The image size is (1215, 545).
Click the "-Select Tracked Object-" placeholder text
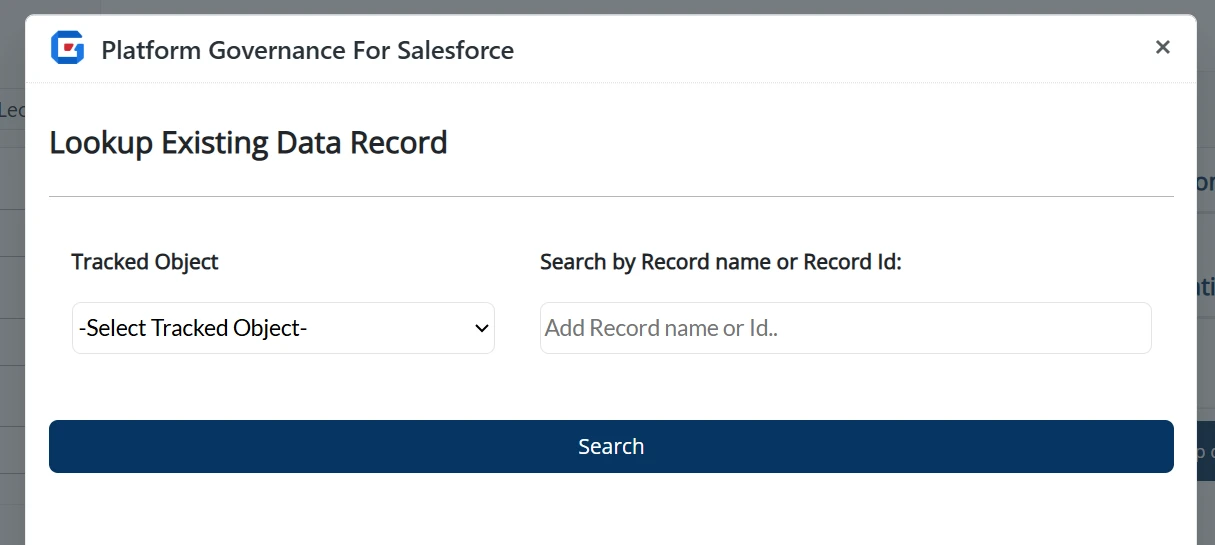point(192,328)
